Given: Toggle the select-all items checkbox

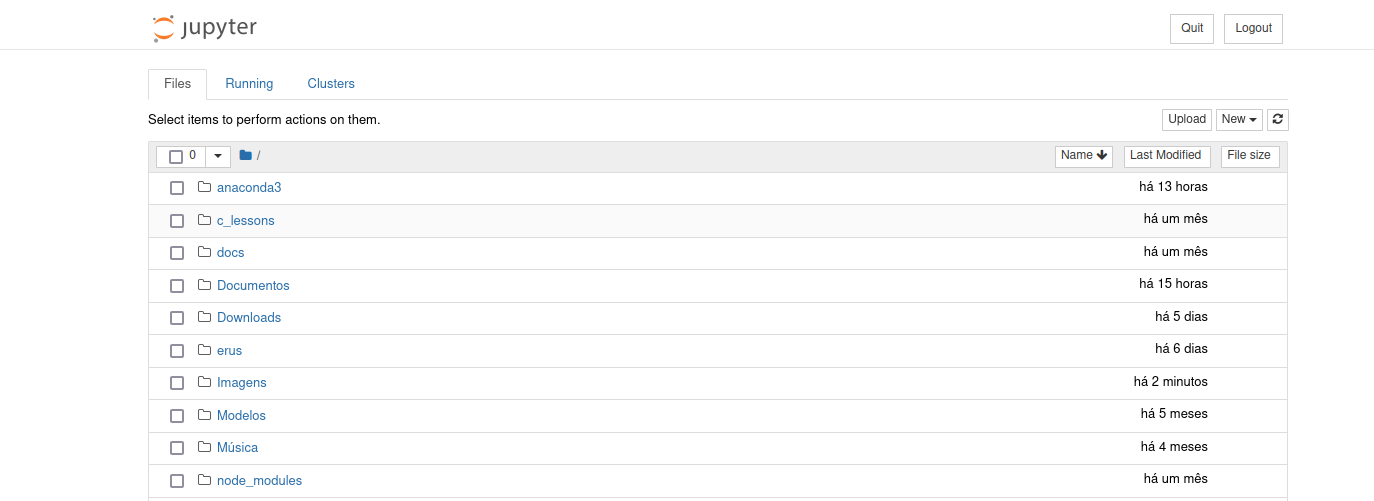Looking at the screenshot, I should point(176,157).
